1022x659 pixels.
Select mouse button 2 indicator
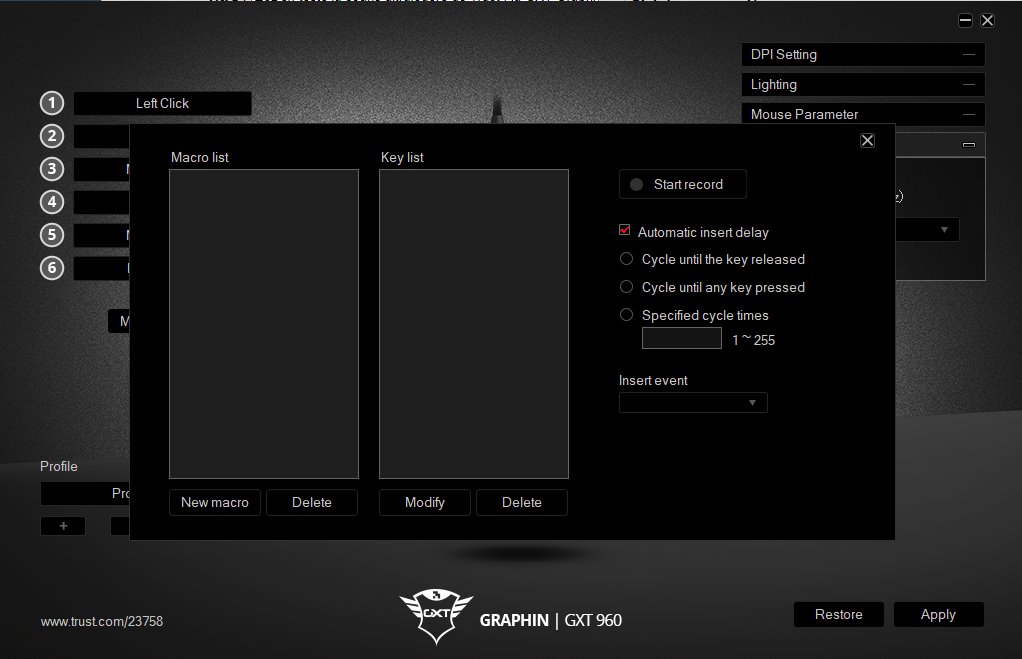click(x=51, y=136)
